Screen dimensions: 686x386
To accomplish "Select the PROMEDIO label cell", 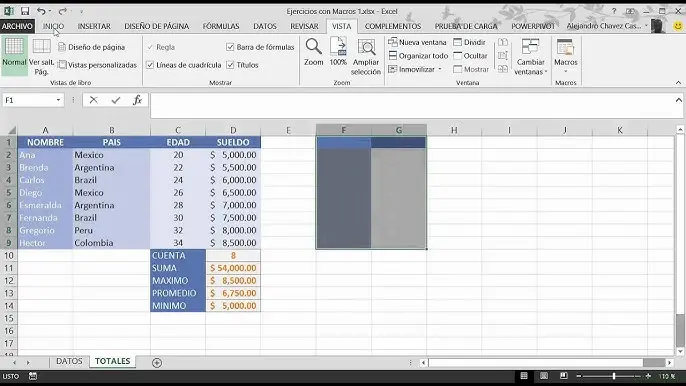I will pyautogui.click(x=178, y=293).
